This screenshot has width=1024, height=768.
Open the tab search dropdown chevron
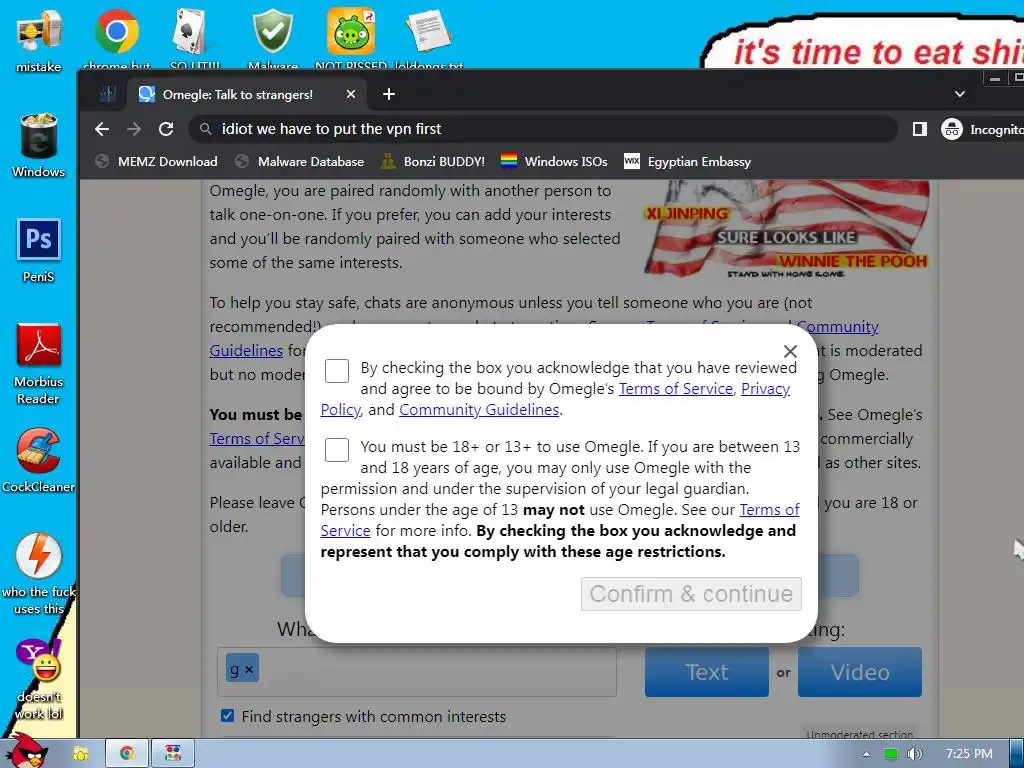[x=959, y=94]
